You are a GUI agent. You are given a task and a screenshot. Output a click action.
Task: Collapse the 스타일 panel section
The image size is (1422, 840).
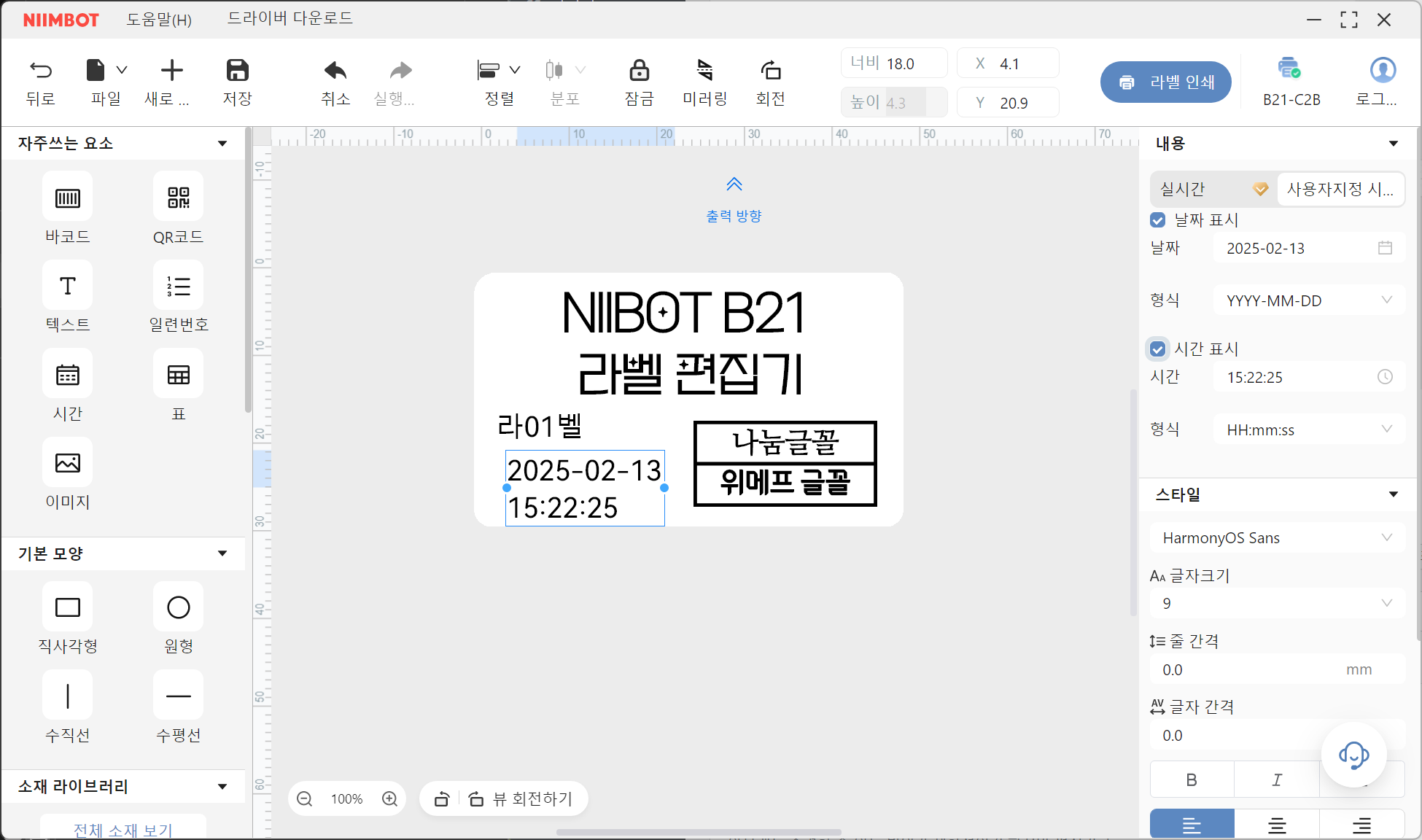pos(1394,494)
